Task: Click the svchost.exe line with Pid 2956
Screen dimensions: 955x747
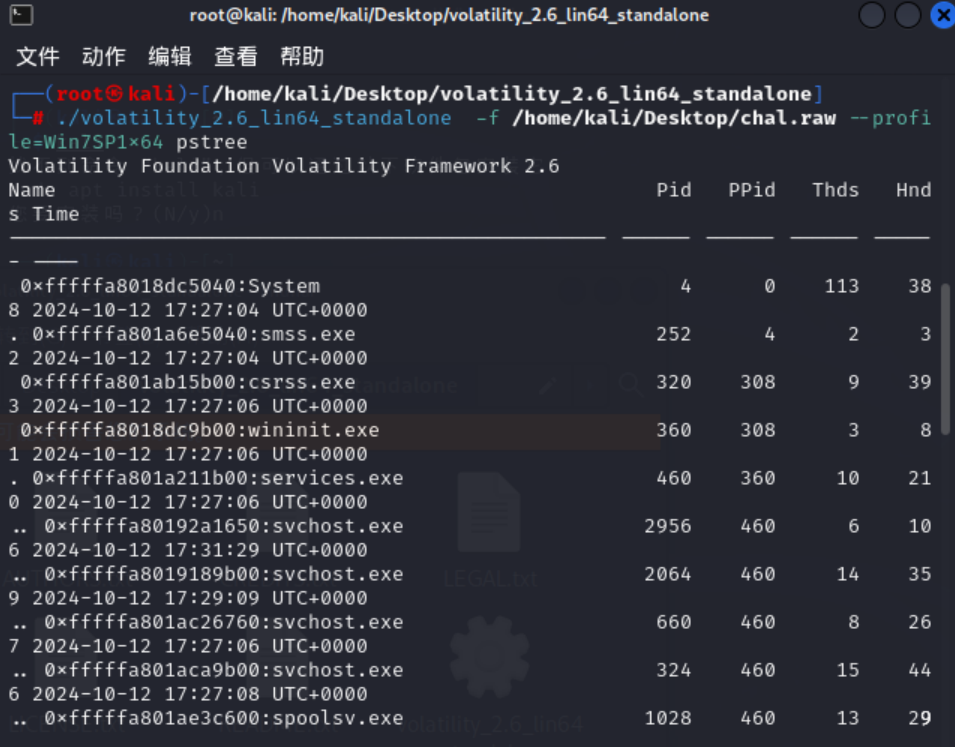Action: pyautogui.click(x=223, y=526)
